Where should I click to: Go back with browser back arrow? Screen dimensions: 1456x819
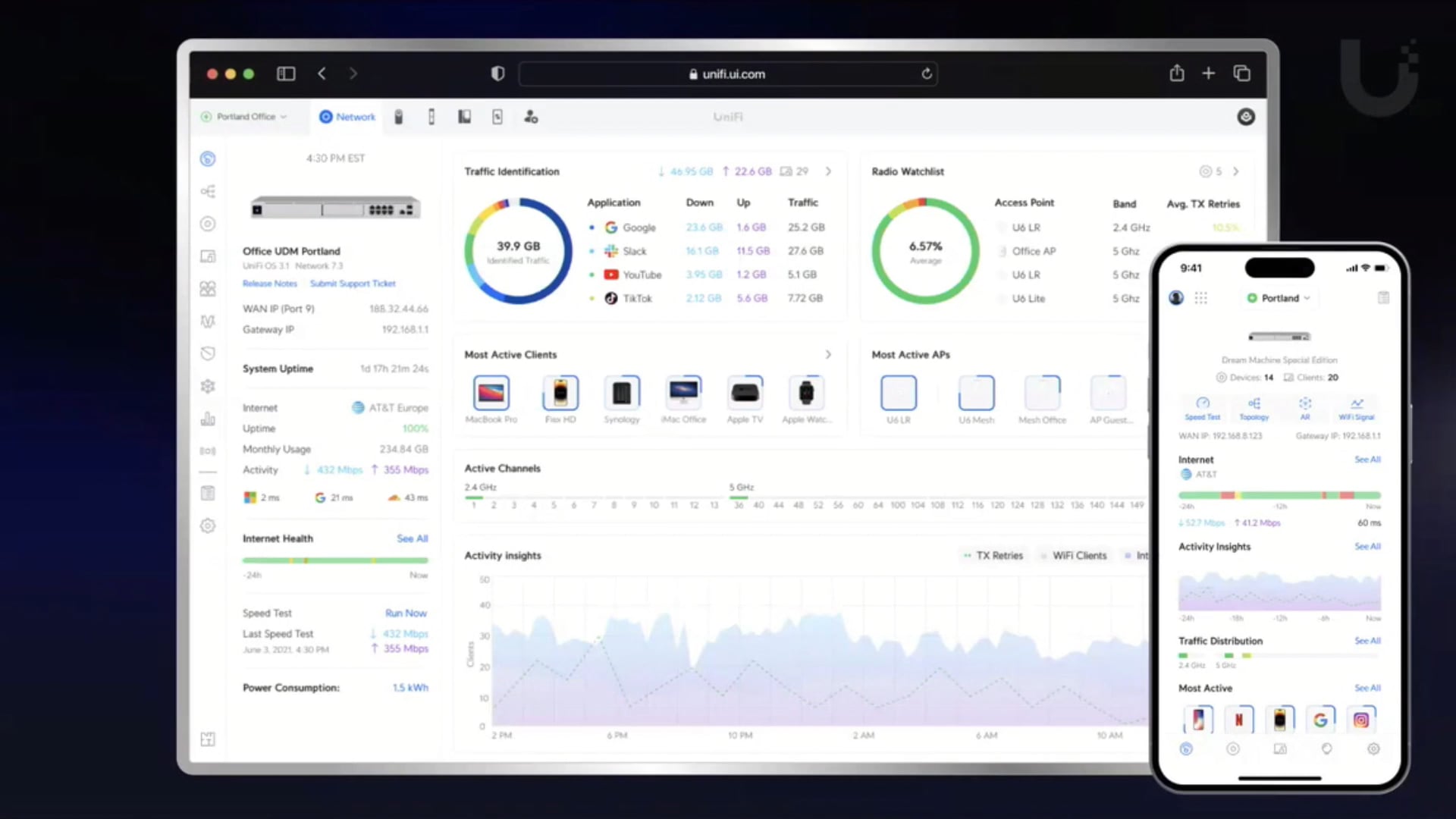coord(322,74)
